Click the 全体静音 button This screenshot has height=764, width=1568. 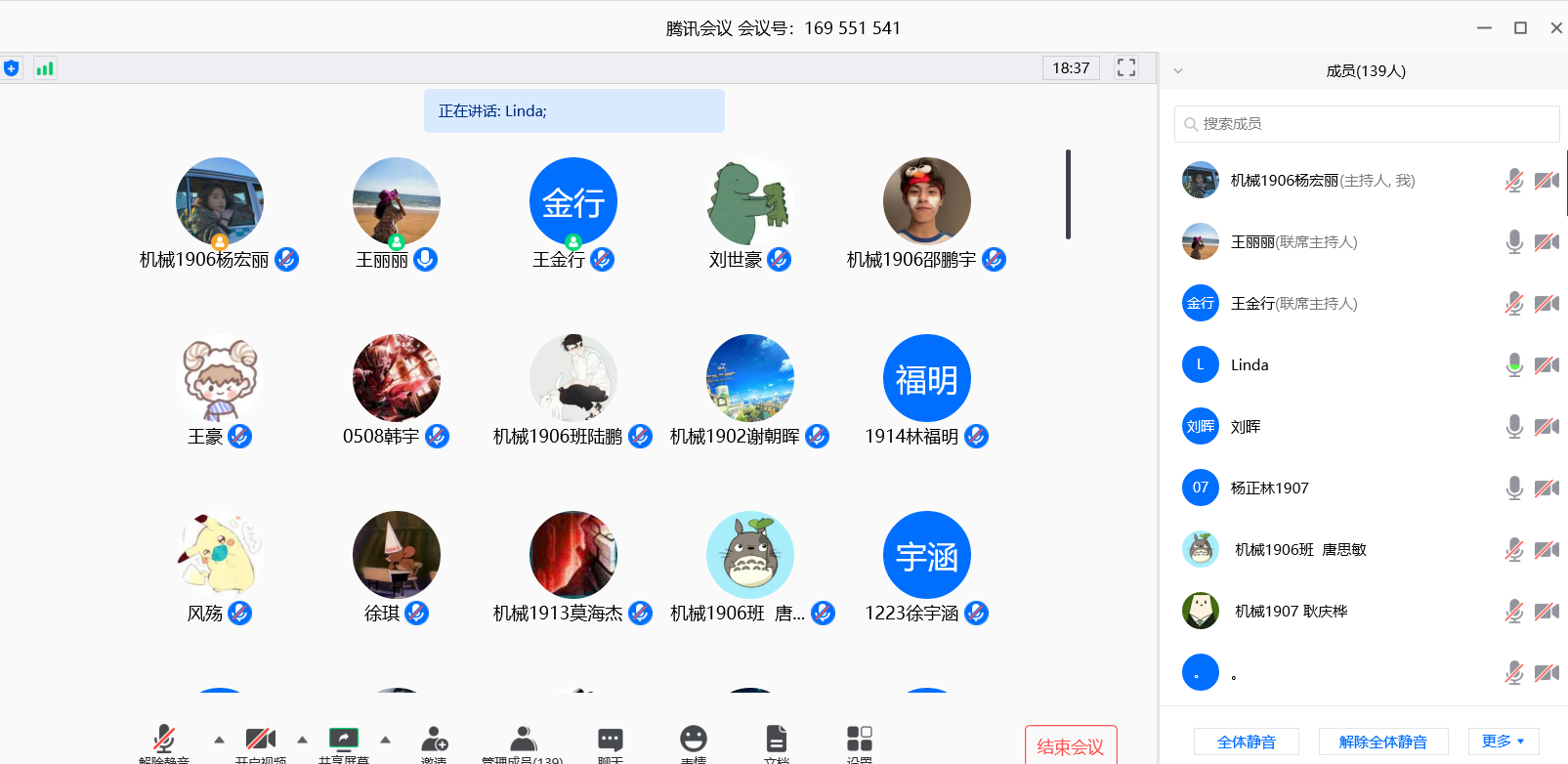coord(1246,742)
